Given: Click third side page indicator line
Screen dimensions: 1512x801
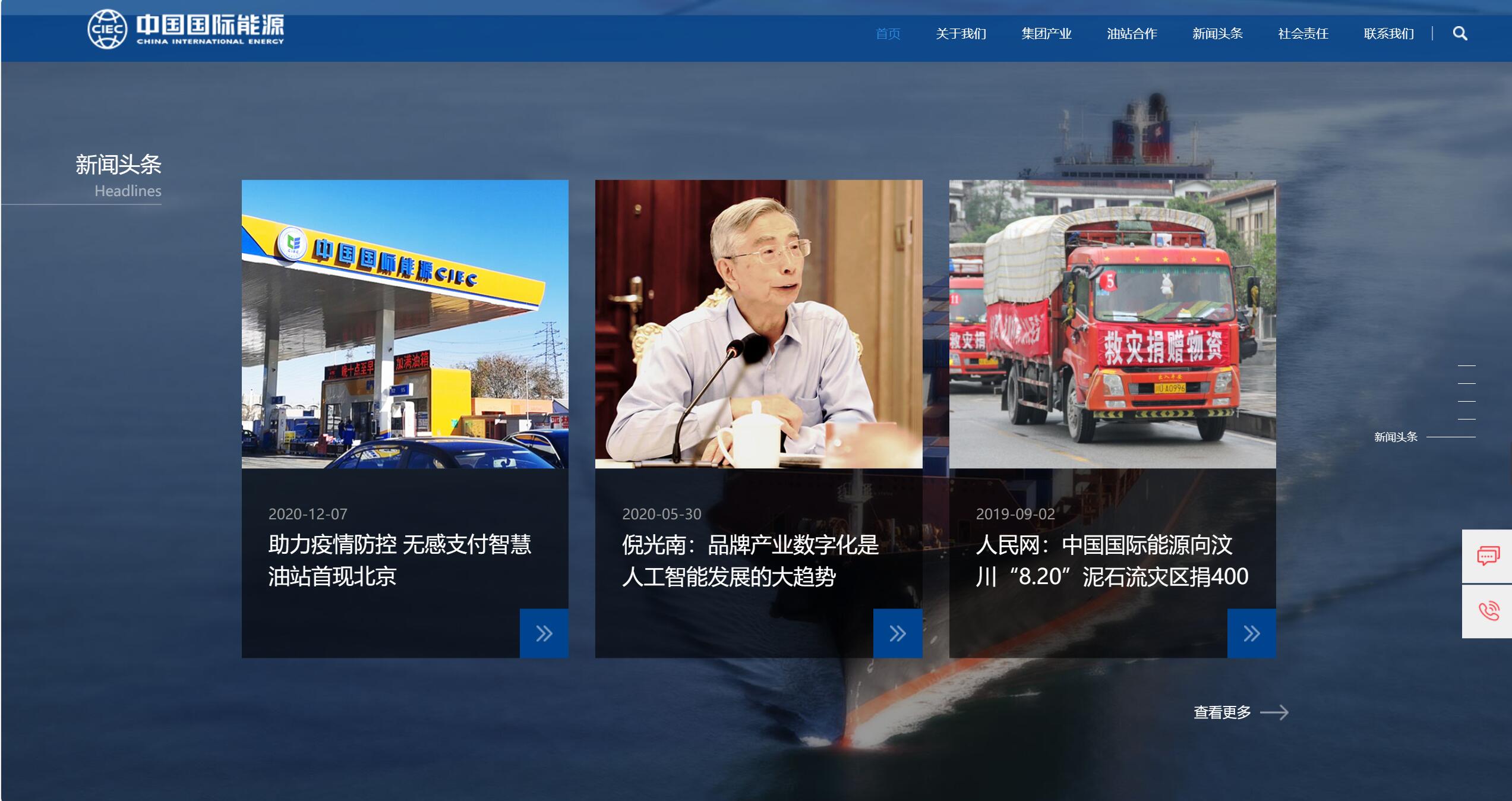Looking at the screenshot, I should 1467,401.
